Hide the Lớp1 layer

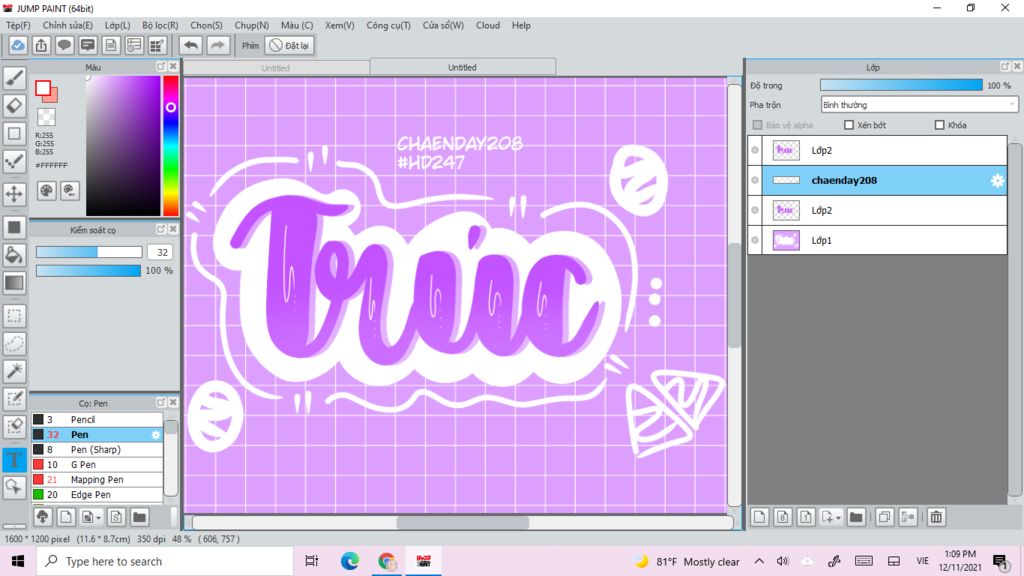(755, 240)
